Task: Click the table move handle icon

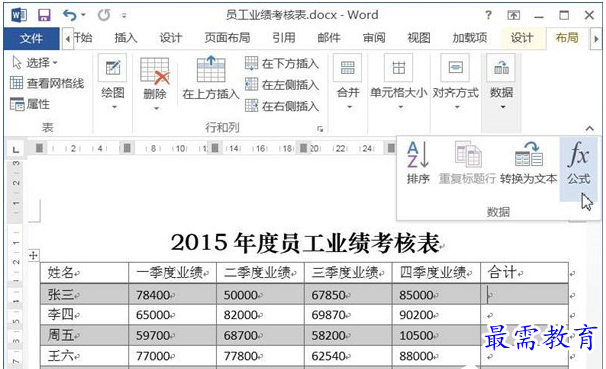Action: click(34, 255)
